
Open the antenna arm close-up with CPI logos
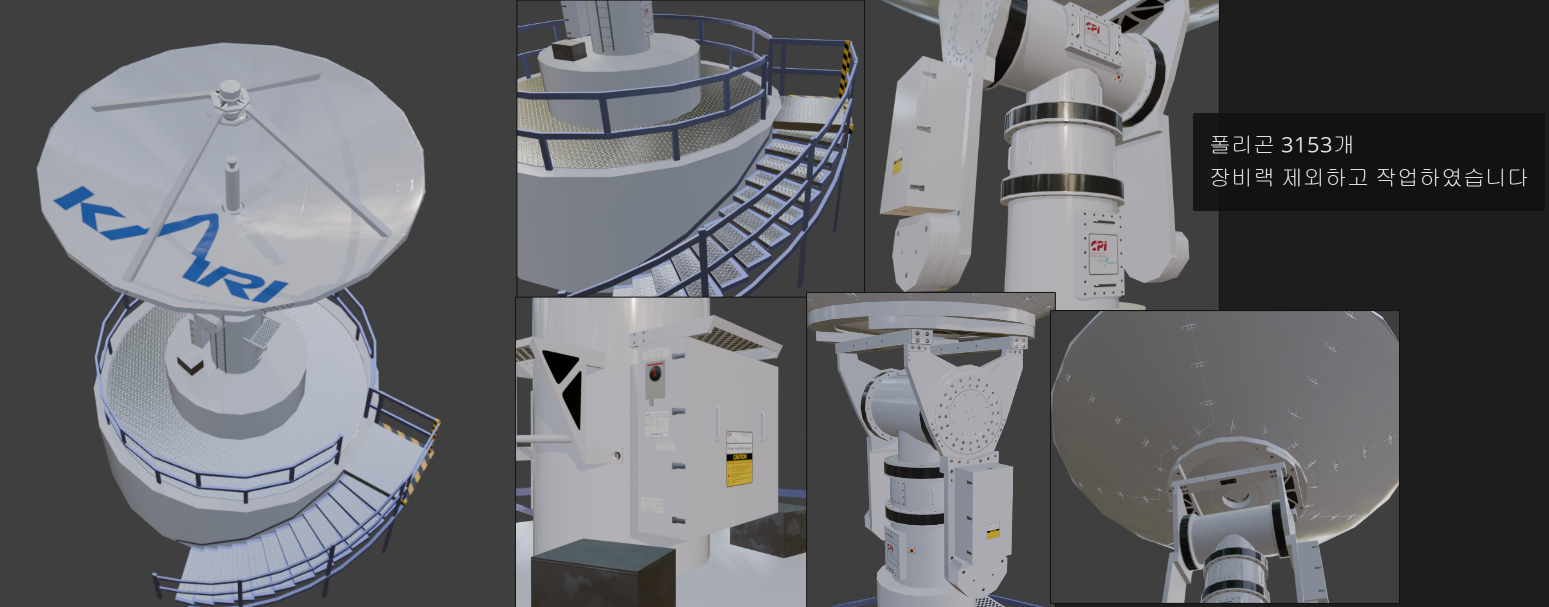tap(1040, 150)
